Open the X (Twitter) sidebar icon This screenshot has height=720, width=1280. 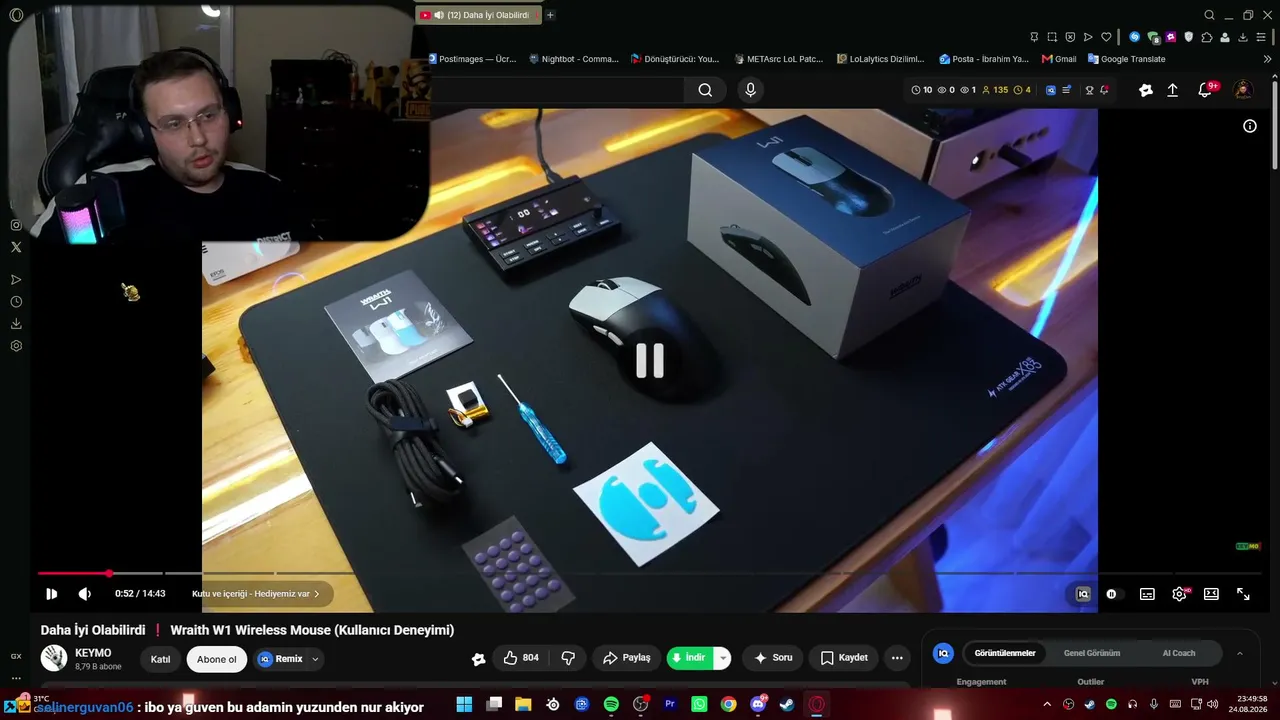16,247
